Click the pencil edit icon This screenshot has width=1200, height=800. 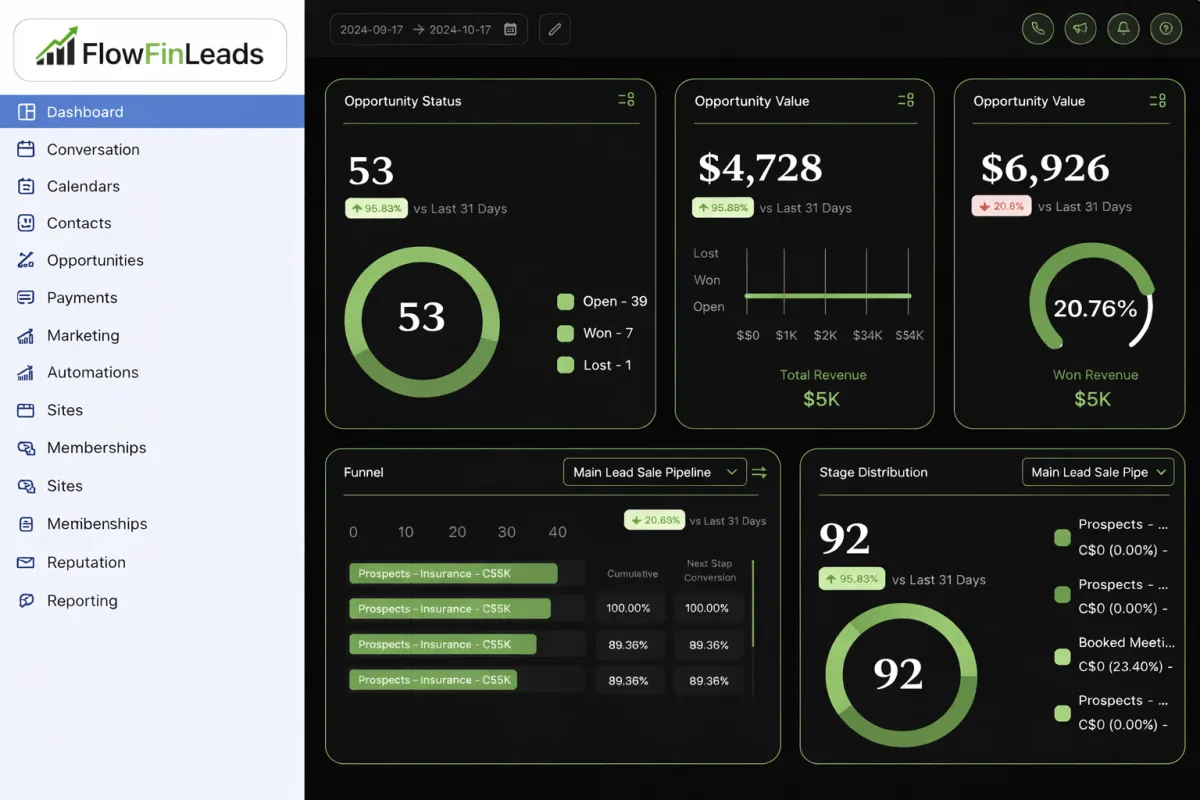[x=555, y=29]
